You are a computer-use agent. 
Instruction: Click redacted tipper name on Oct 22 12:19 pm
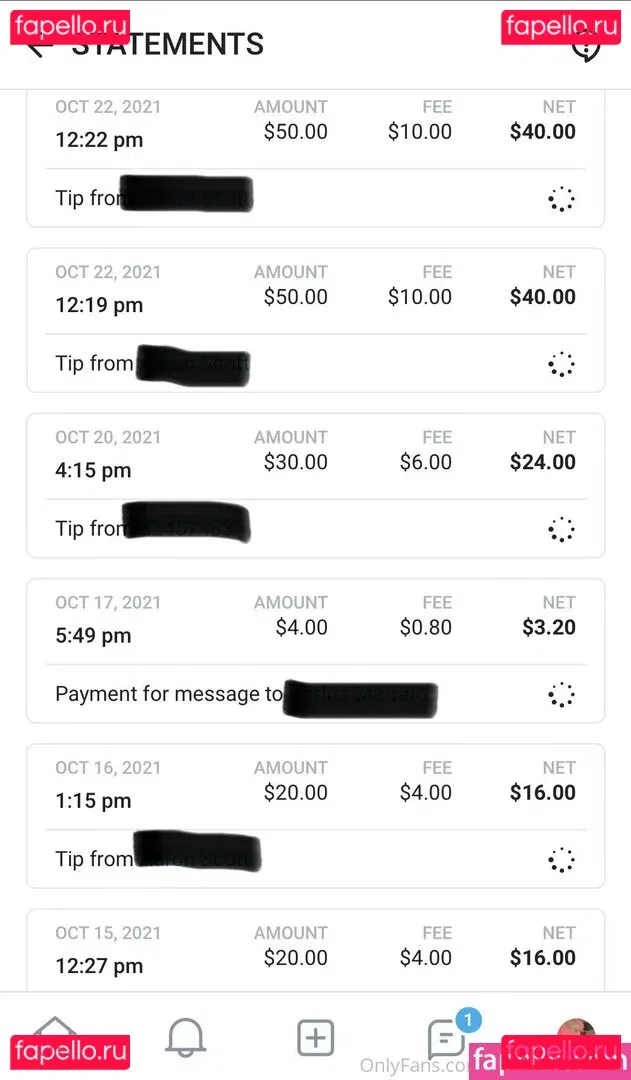[x=192, y=365]
